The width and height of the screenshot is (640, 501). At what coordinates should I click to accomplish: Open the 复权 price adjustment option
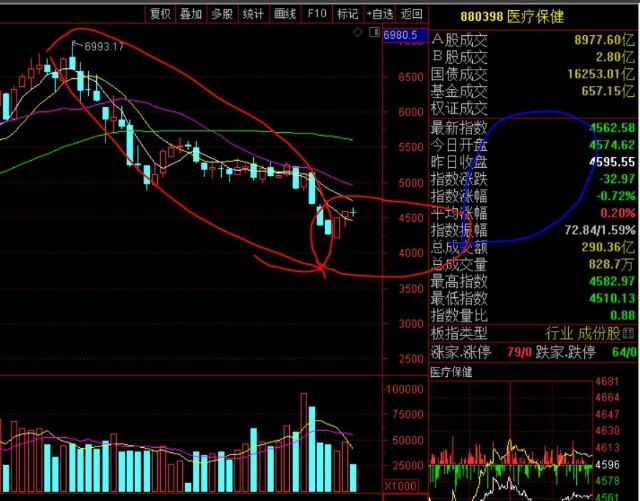(160, 14)
